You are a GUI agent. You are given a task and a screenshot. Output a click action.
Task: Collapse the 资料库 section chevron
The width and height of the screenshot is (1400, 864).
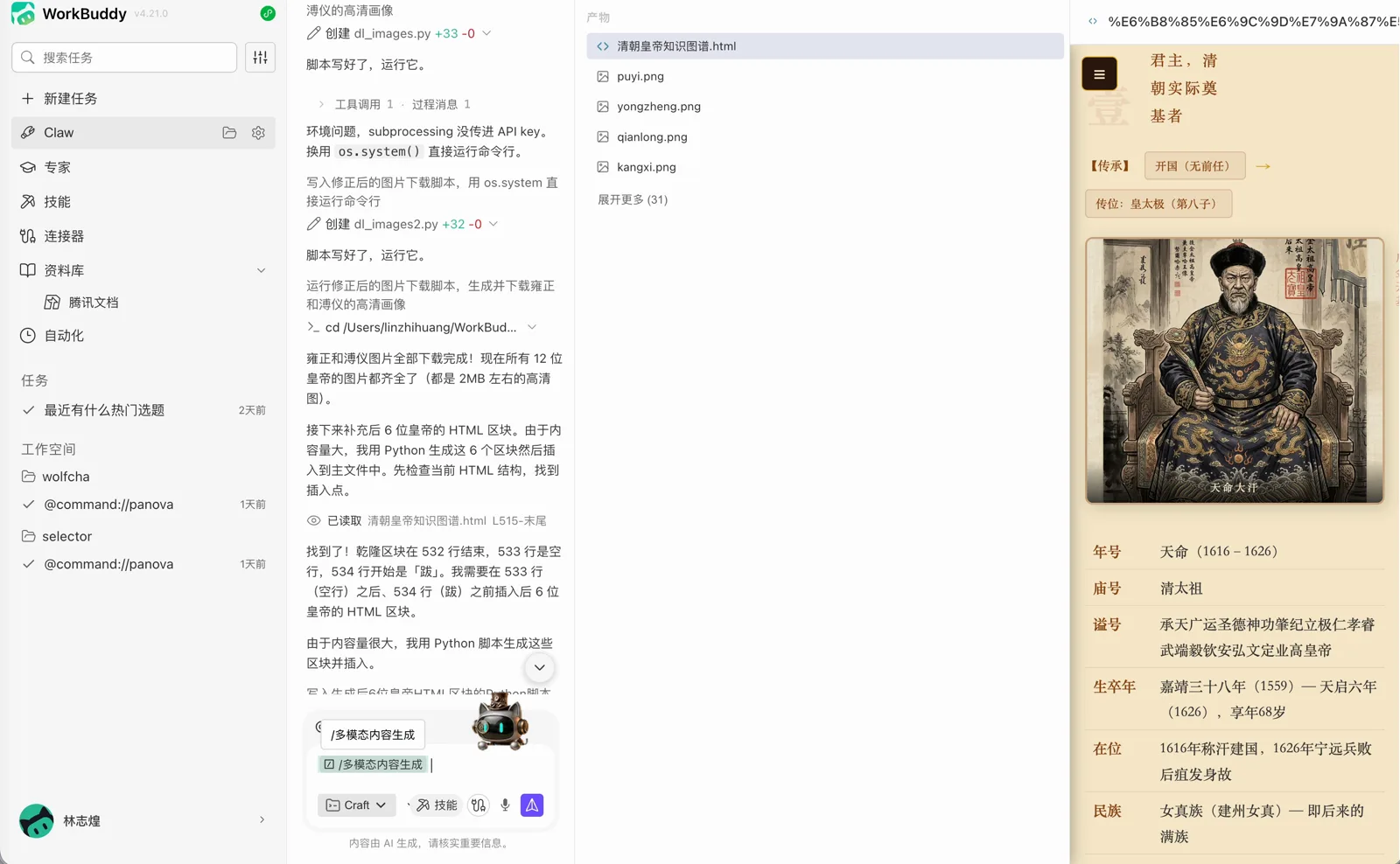[261, 270]
